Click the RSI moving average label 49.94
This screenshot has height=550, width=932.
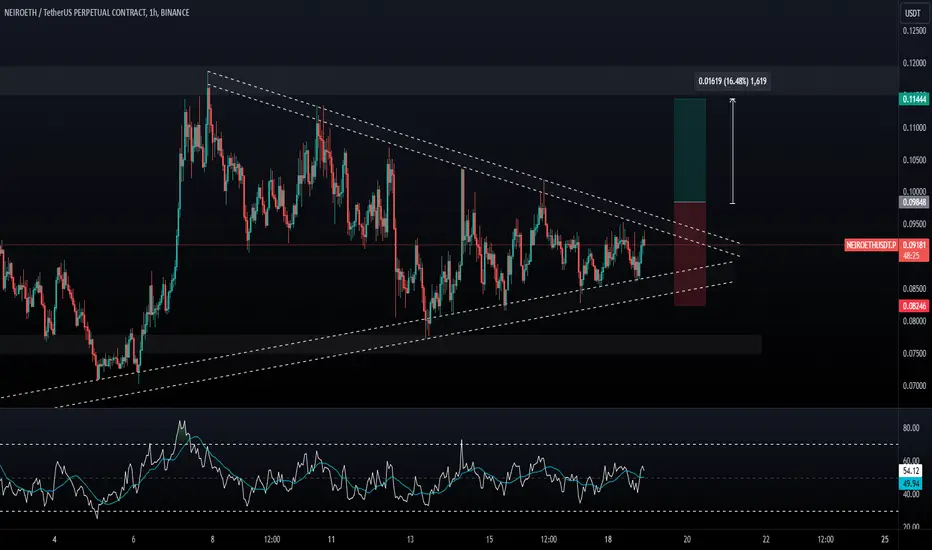coord(911,483)
